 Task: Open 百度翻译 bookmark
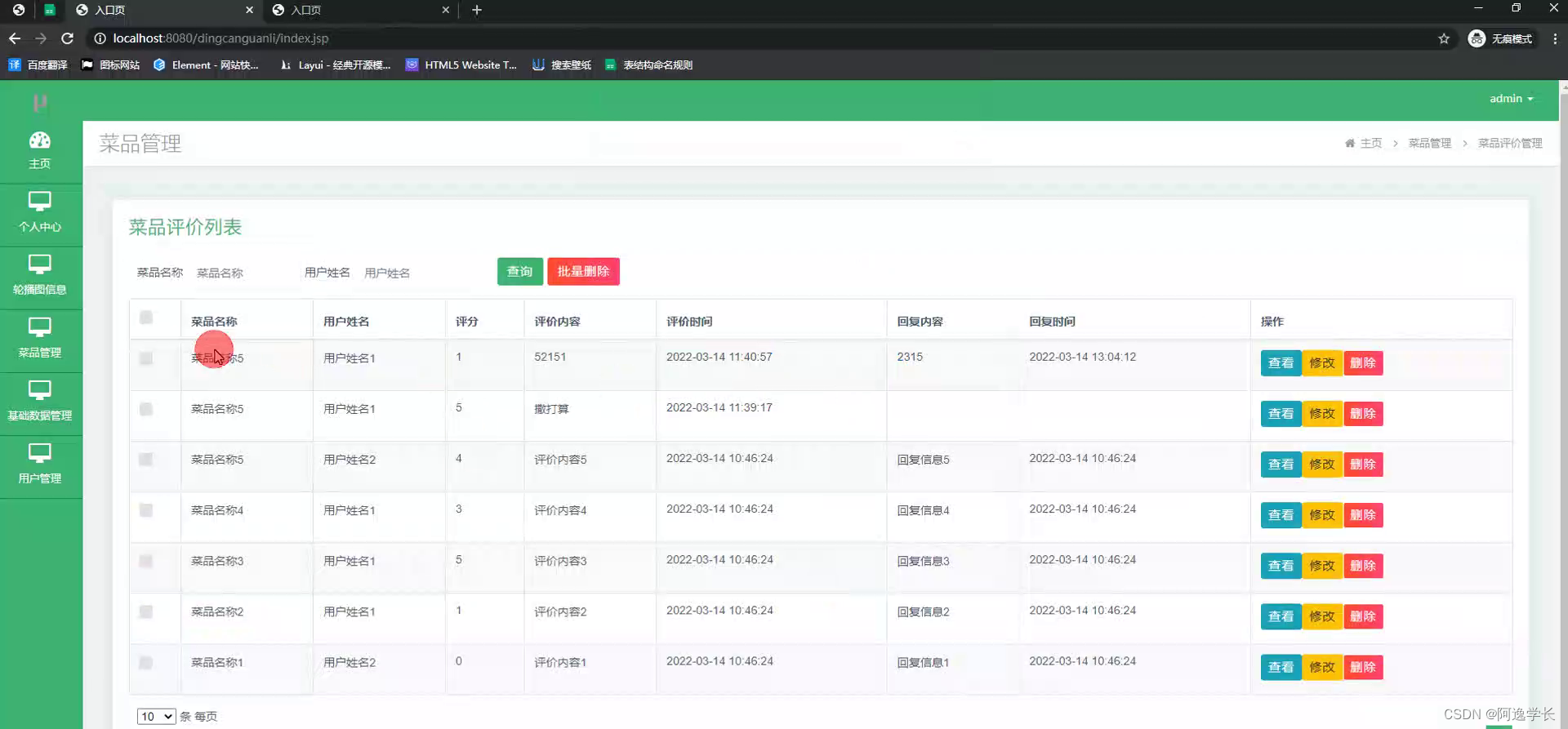38,64
